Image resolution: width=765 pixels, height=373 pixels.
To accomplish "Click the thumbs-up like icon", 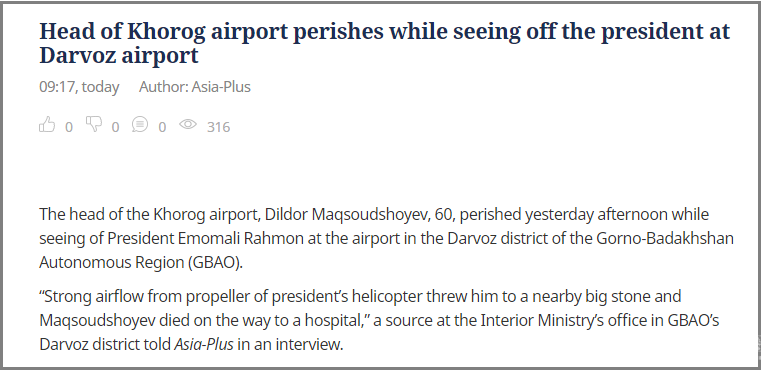I will (x=47, y=125).
